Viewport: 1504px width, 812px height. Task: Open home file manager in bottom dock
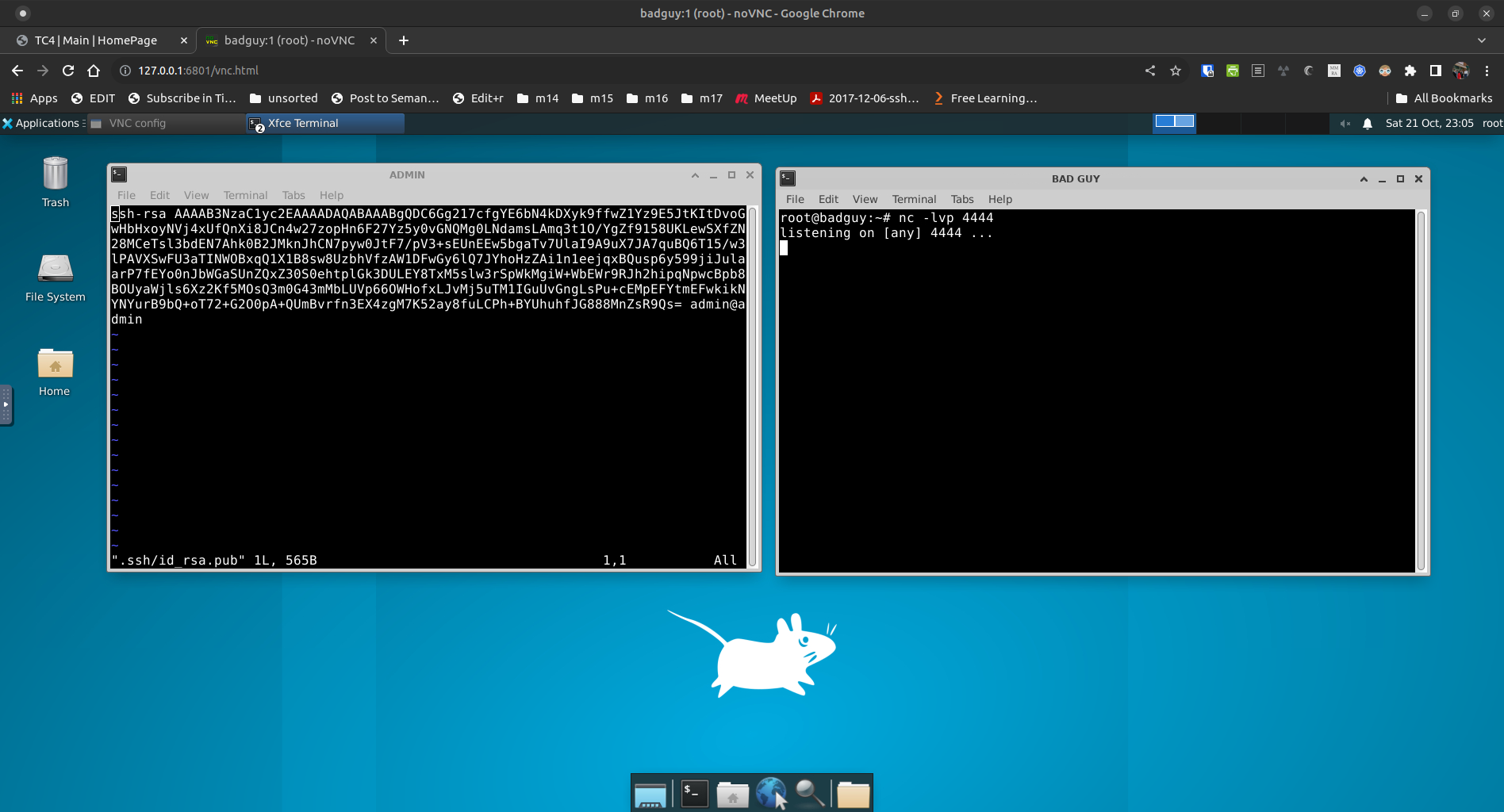(733, 794)
